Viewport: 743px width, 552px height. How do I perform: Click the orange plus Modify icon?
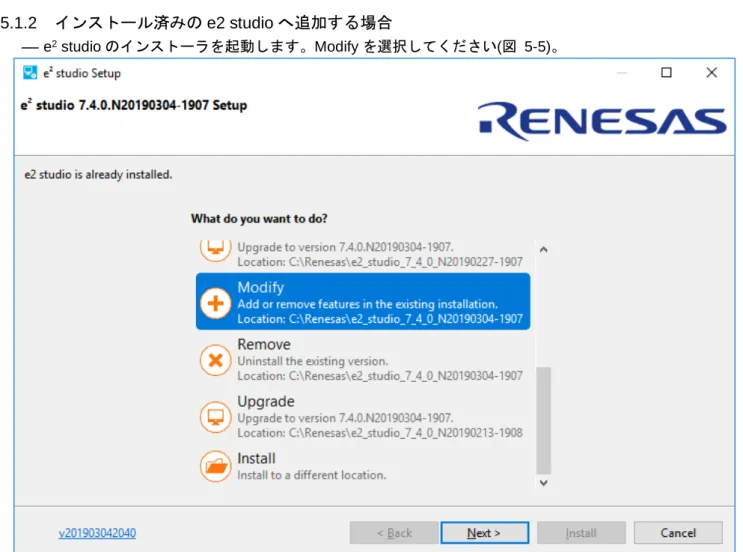tap(216, 303)
